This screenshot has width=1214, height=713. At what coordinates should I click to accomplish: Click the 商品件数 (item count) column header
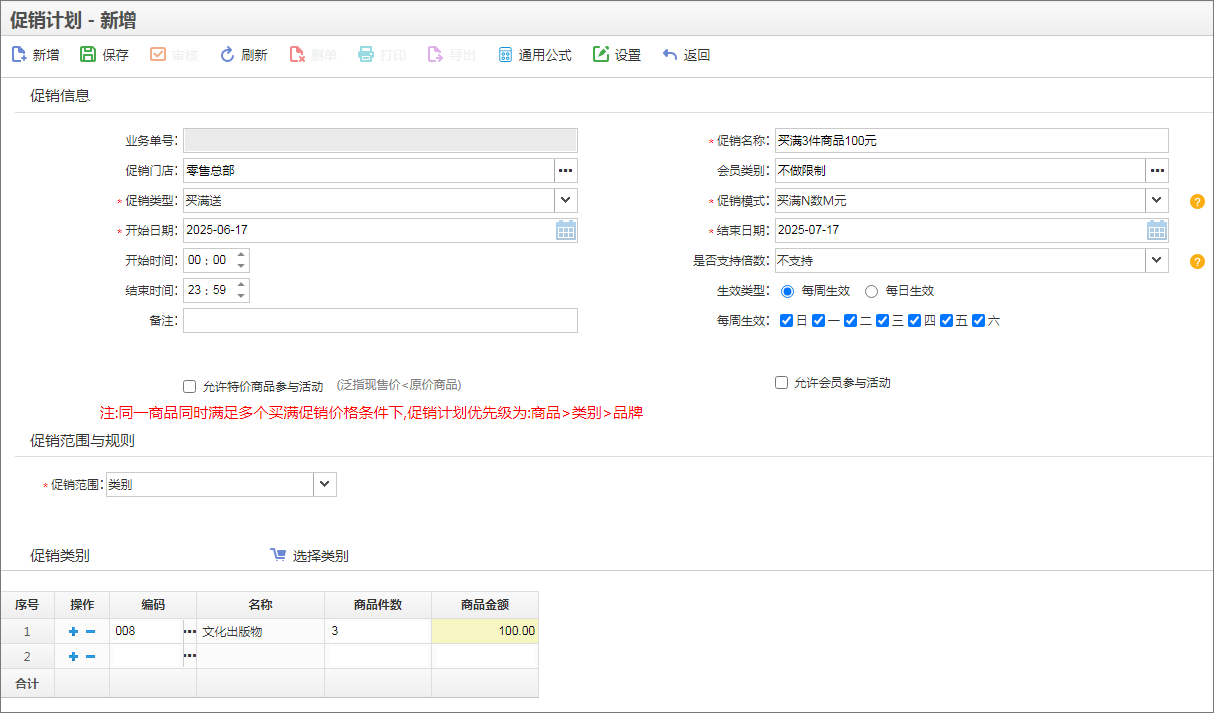pyautogui.click(x=378, y=605)
